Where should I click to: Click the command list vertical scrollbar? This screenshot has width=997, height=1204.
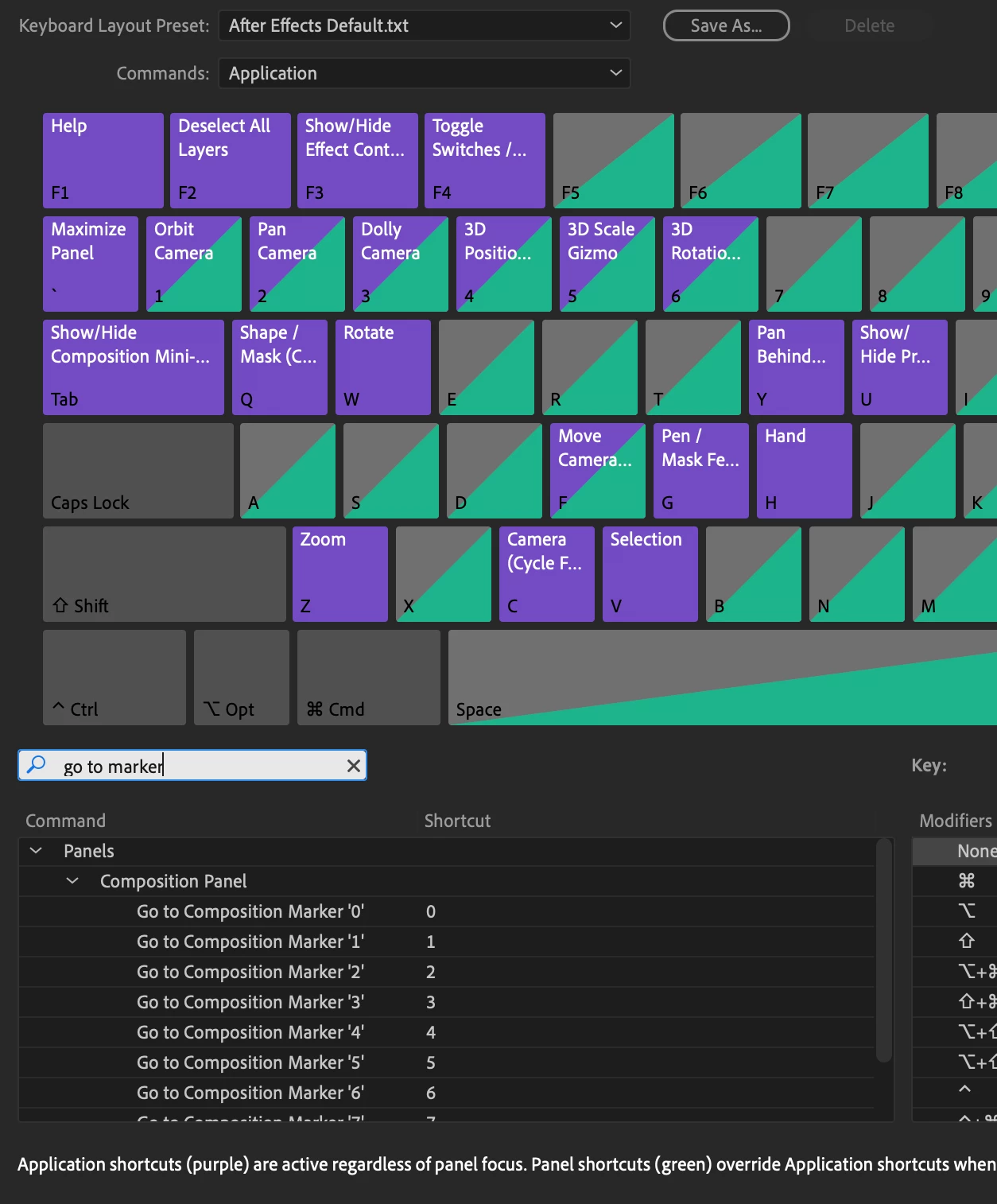pos(883,950)
